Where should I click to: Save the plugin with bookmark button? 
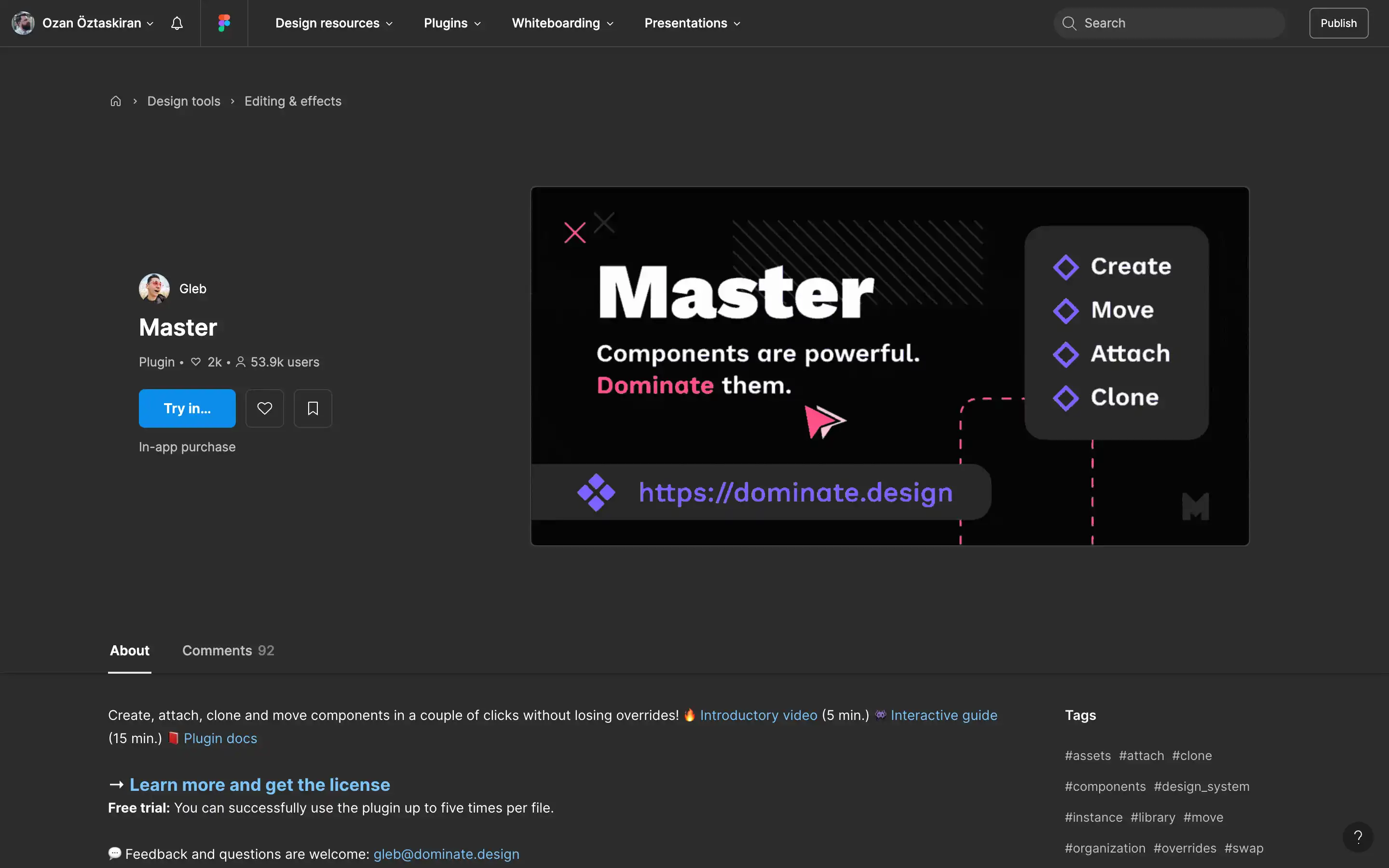pyautogui.click(x=313, y=408)
